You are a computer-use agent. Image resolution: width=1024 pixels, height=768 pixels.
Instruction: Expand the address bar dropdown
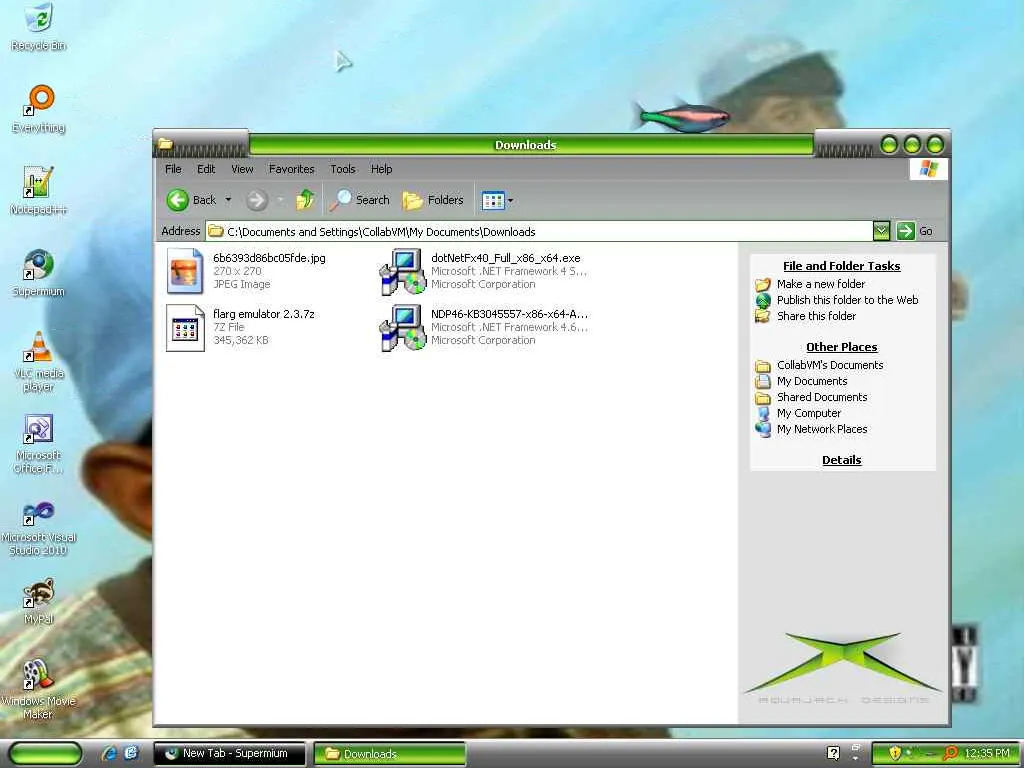point(881,231)
